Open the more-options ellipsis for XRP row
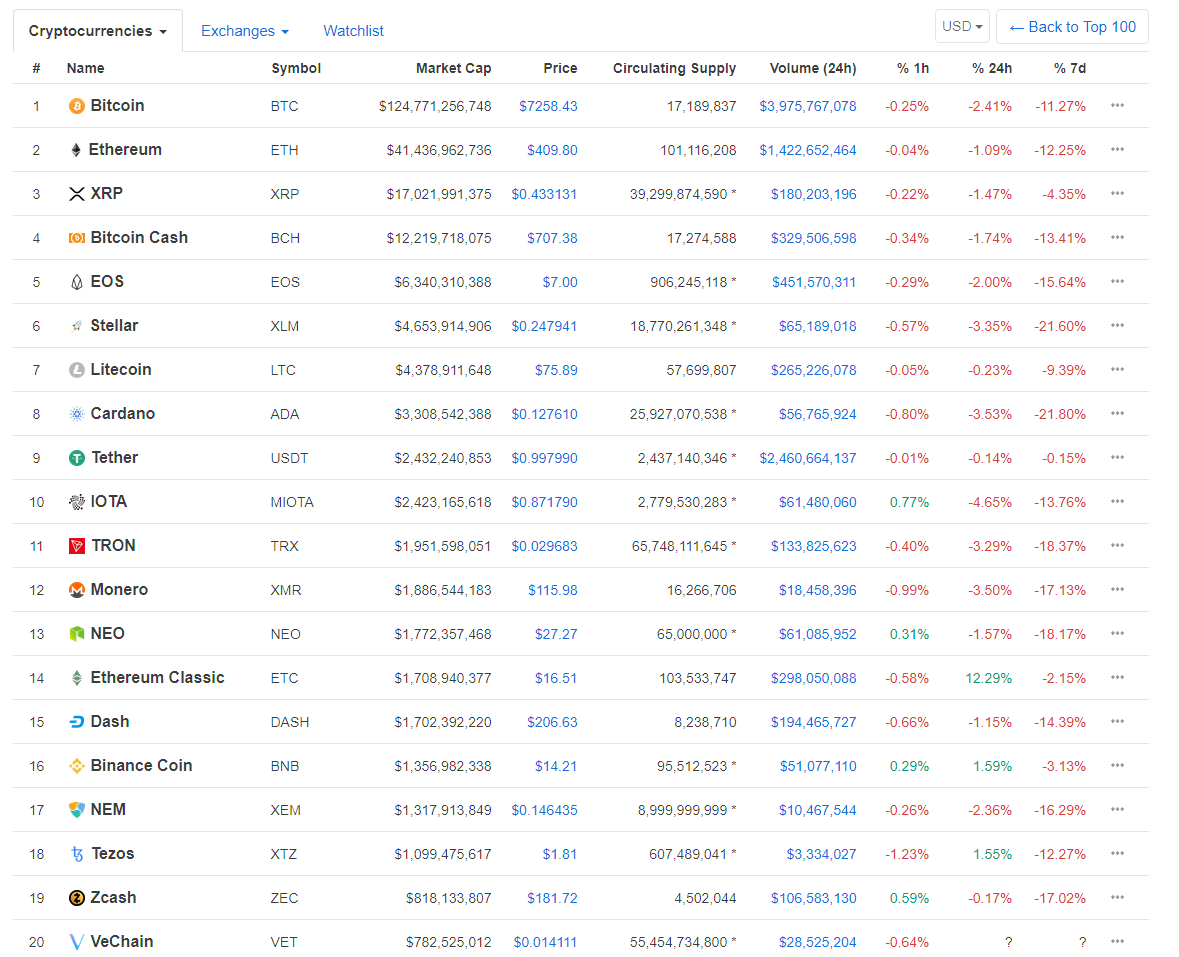This screenshot has height=957, width=1179. tap(1117, 193)
